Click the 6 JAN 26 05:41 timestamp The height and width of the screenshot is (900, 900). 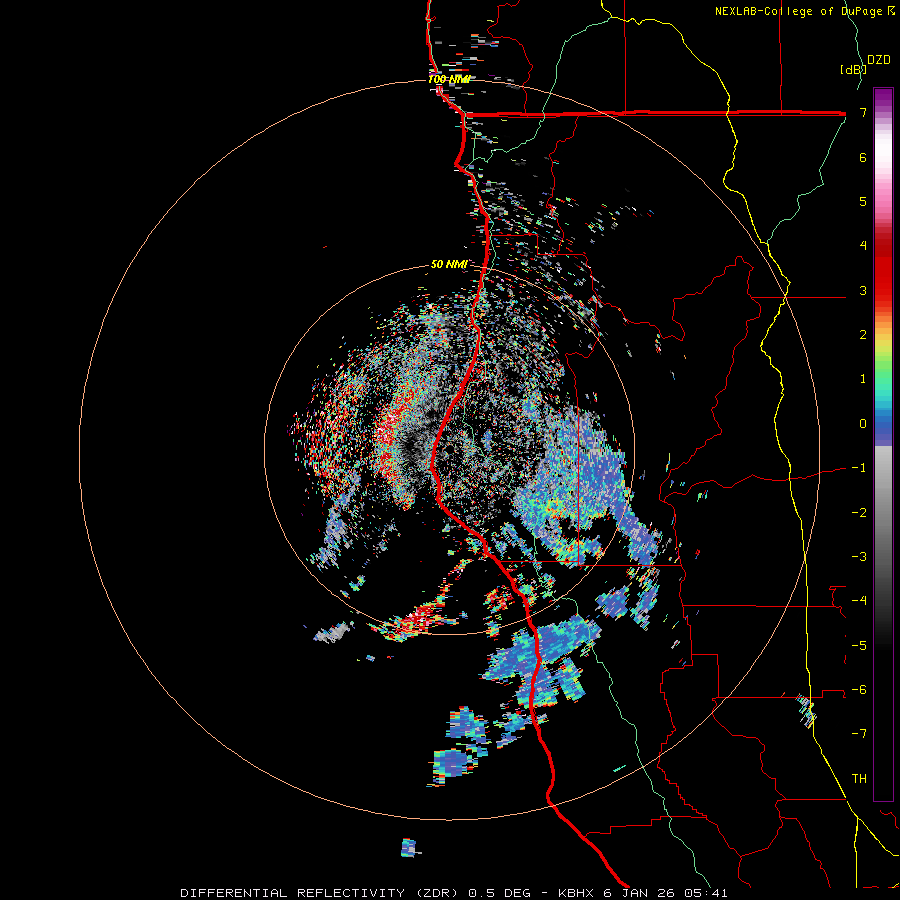pos(665,893)
